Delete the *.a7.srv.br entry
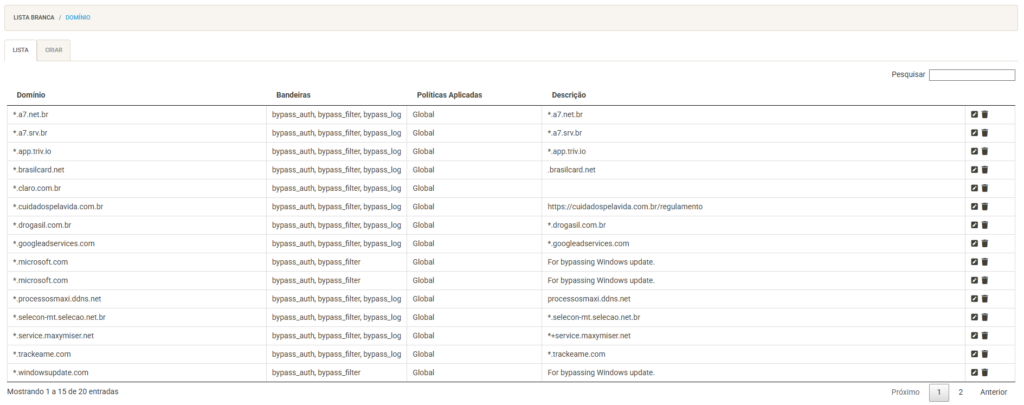The width and height of the screenshot is (1024, 405). click(985, 133)
